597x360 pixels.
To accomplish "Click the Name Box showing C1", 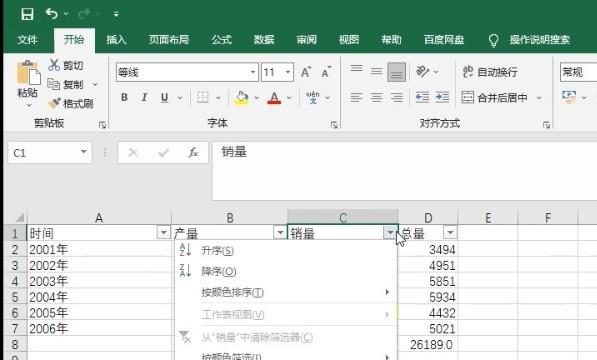I will 50,153.
